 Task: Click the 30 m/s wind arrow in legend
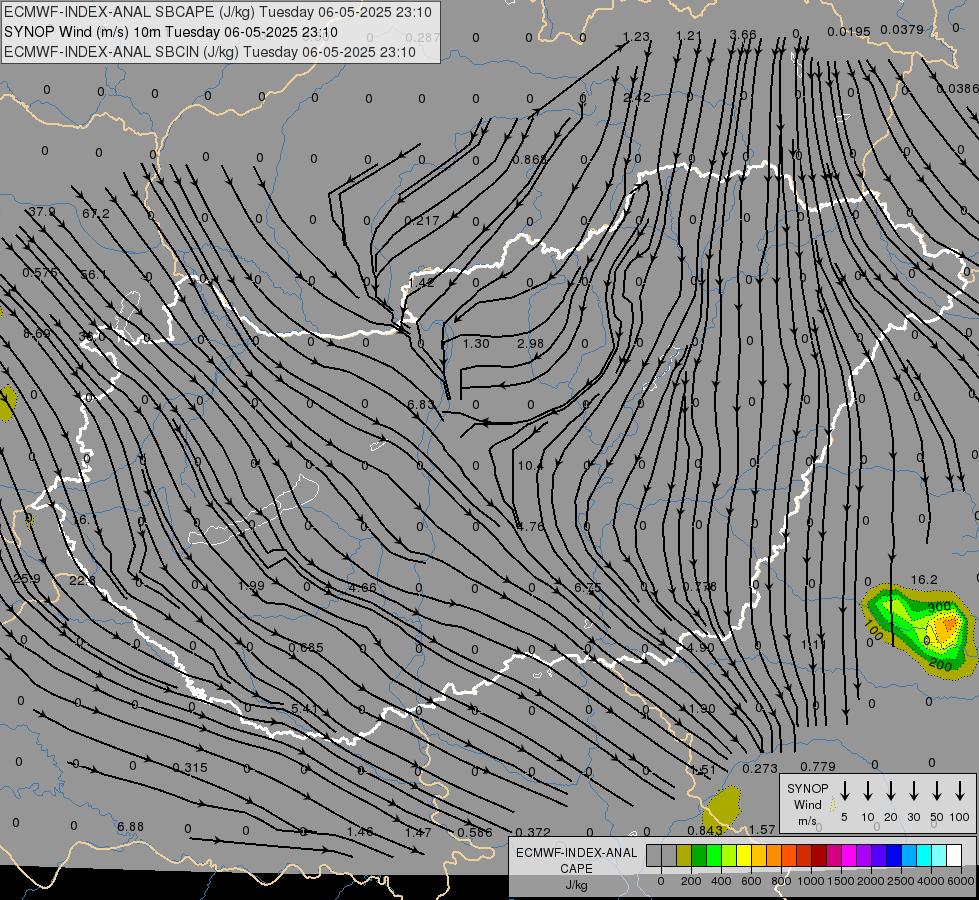tap(913, 791)
